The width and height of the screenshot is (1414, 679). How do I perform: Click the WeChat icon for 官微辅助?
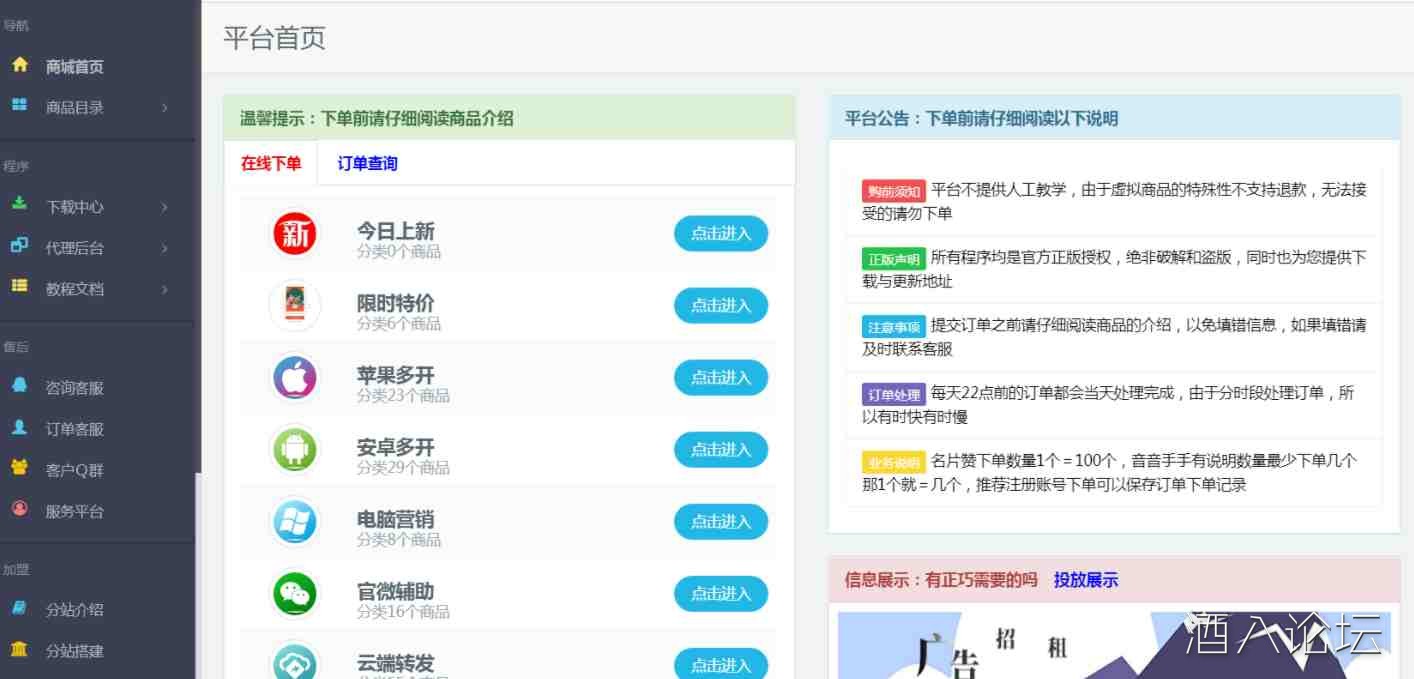tap(295, 594)
